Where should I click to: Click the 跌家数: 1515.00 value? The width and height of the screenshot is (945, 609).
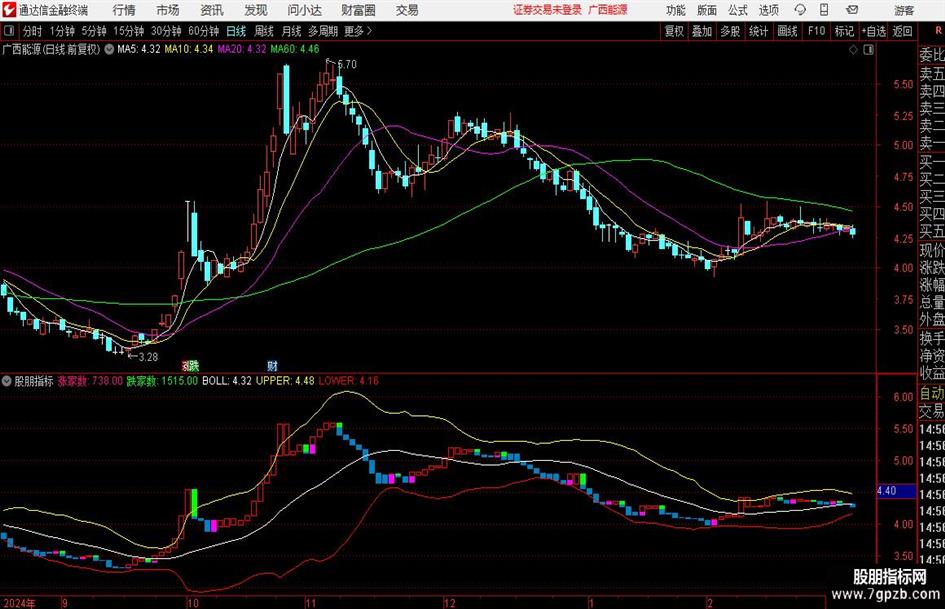162,381
